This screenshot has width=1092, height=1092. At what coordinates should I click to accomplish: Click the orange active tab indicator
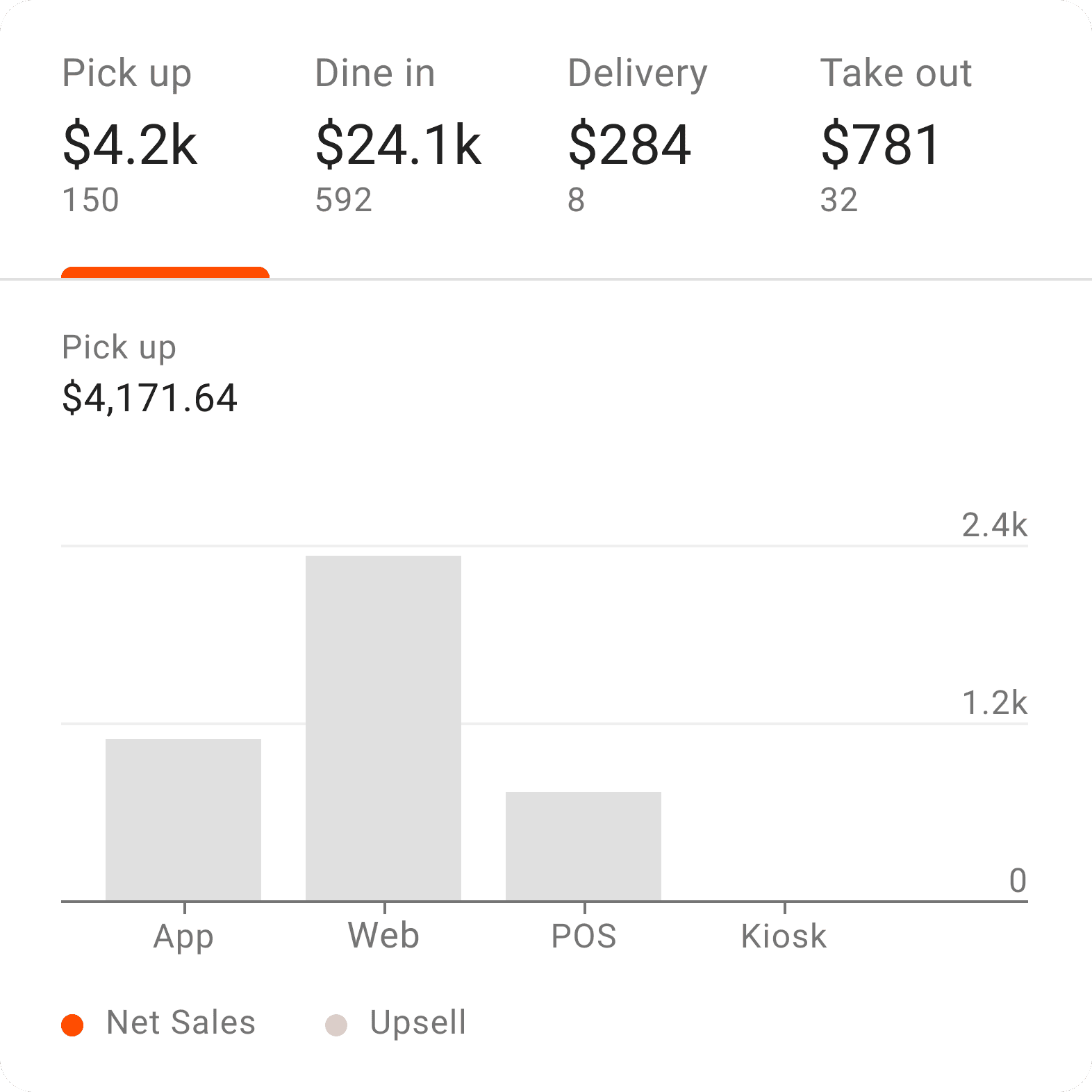click(x=165, y=272)
